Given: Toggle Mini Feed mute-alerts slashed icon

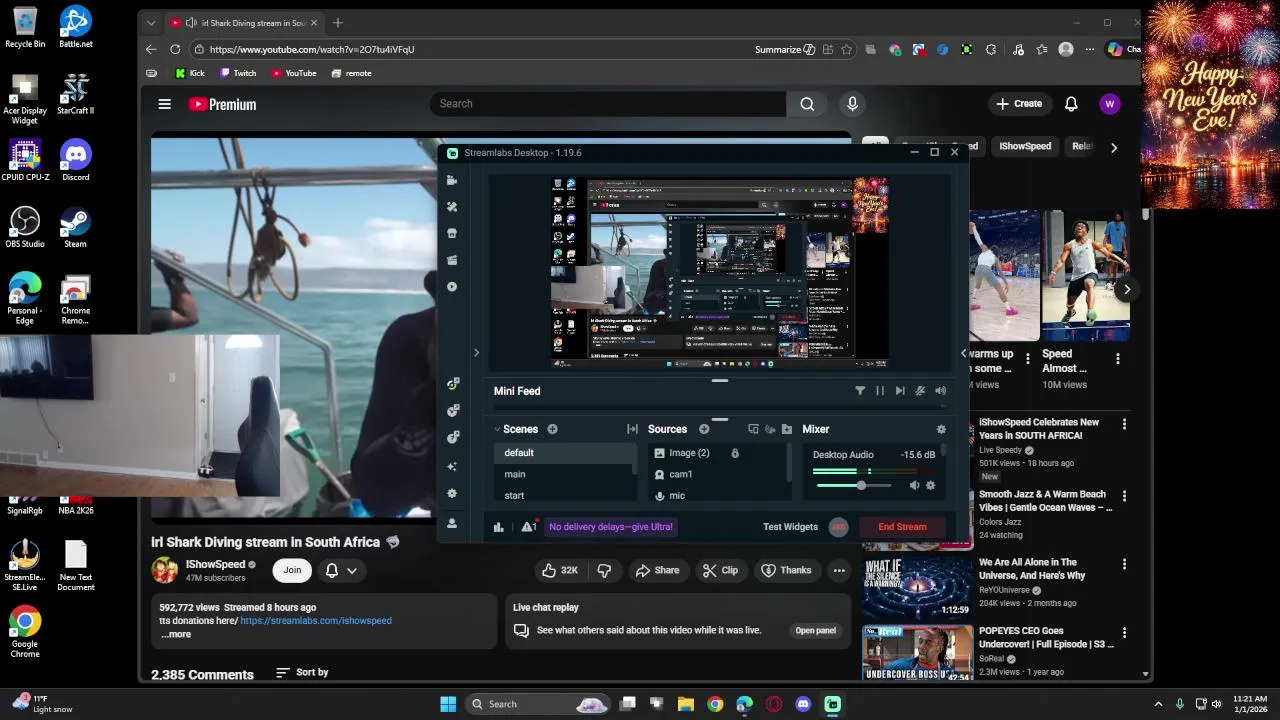Looking at the screenshot, I should point(920,391).
